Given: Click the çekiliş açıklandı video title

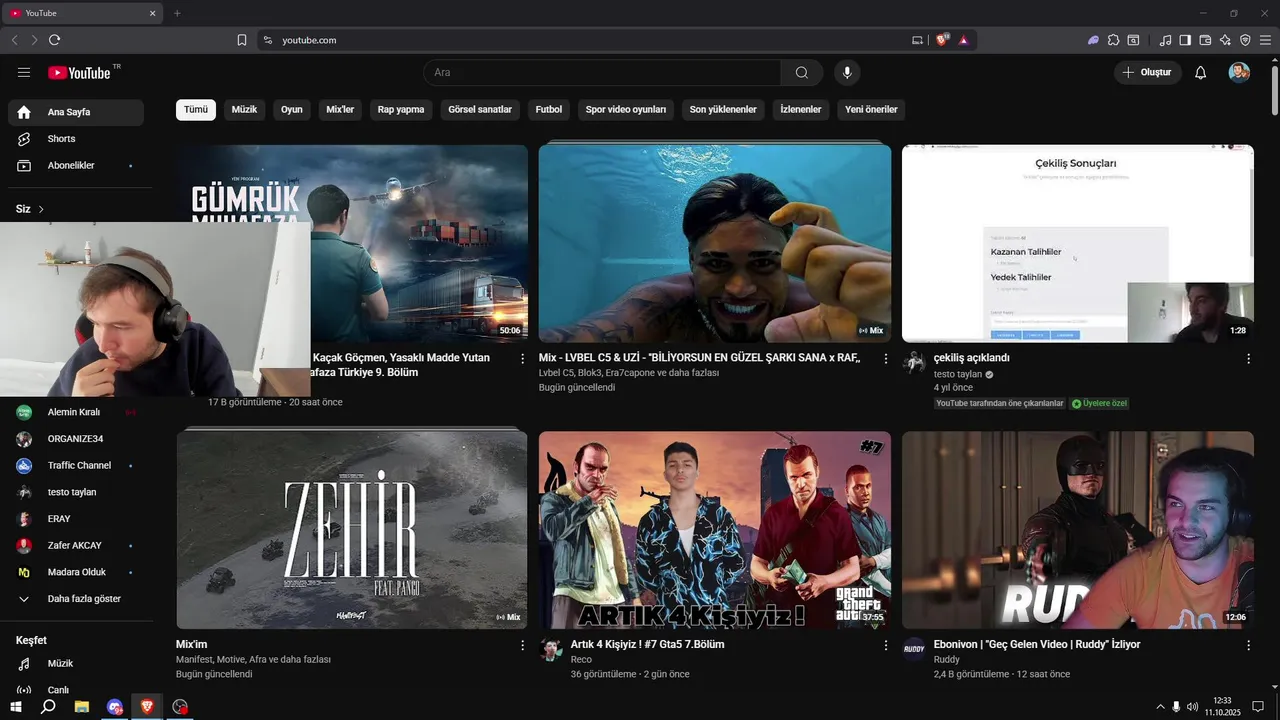Looking at the screenshot, I should click(x=971, y=358).
